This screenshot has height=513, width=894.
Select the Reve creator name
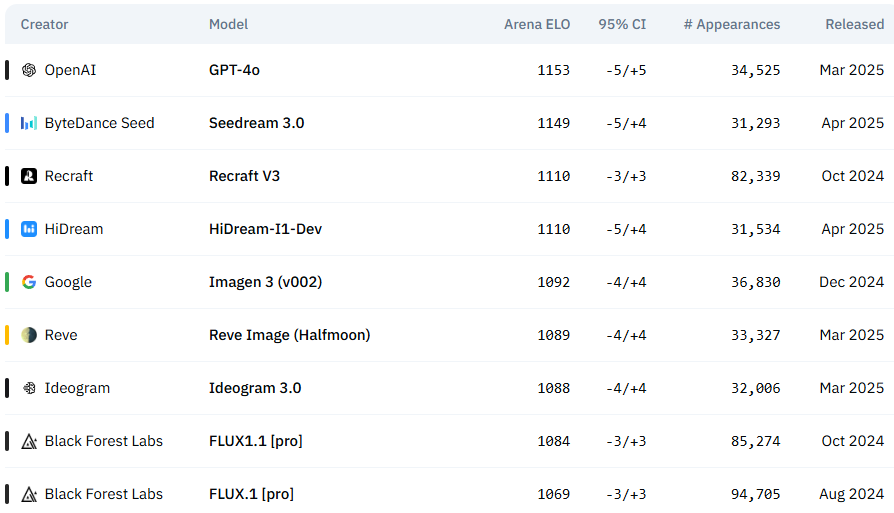pyautogui.click(x=61, y=335)
